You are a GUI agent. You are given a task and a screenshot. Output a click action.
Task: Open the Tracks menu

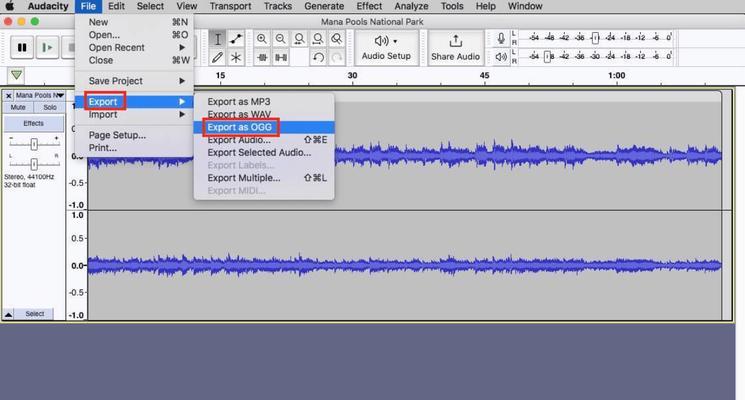[278, 6]
